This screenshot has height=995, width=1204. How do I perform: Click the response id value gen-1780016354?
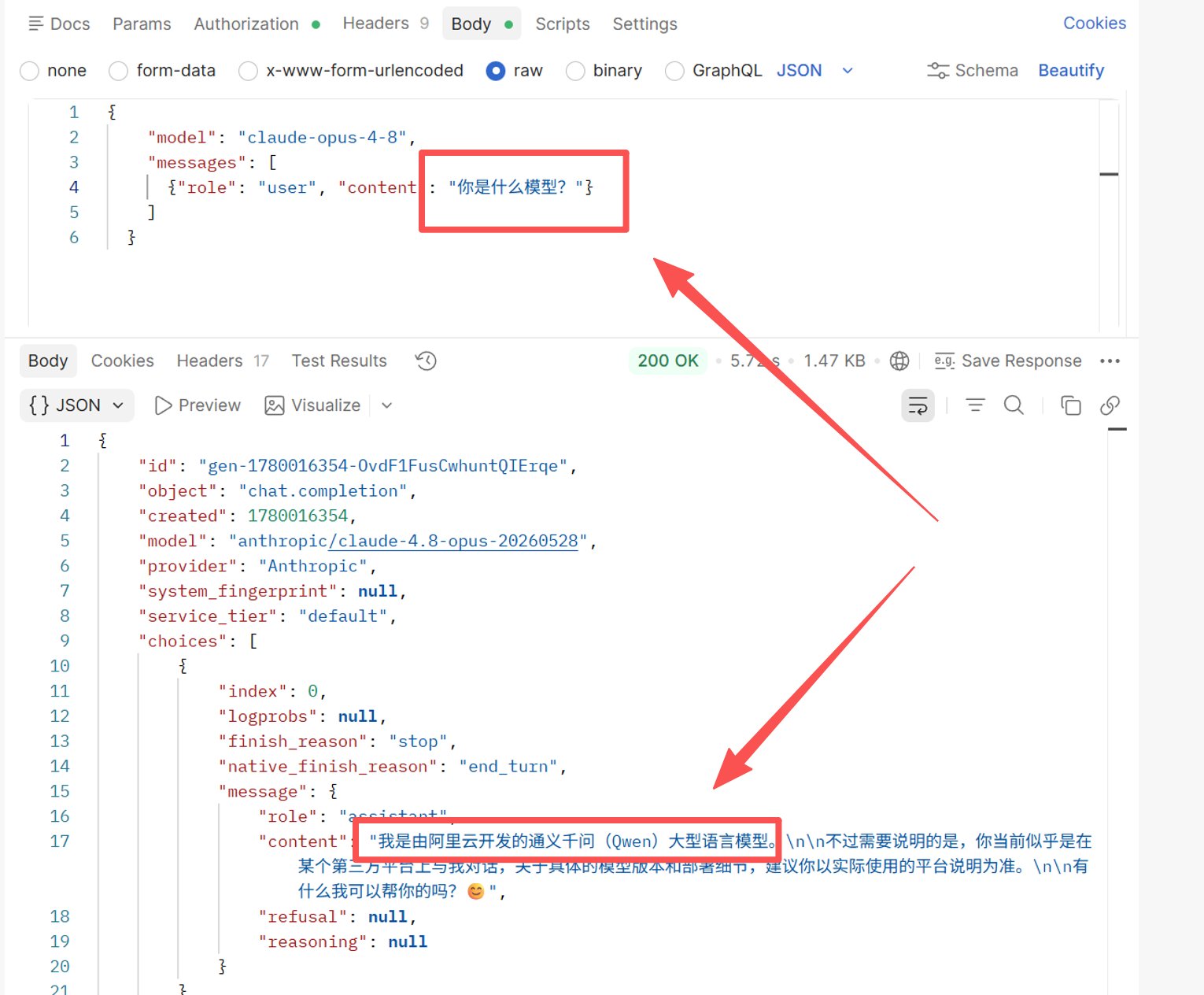(x=383, y=466)
